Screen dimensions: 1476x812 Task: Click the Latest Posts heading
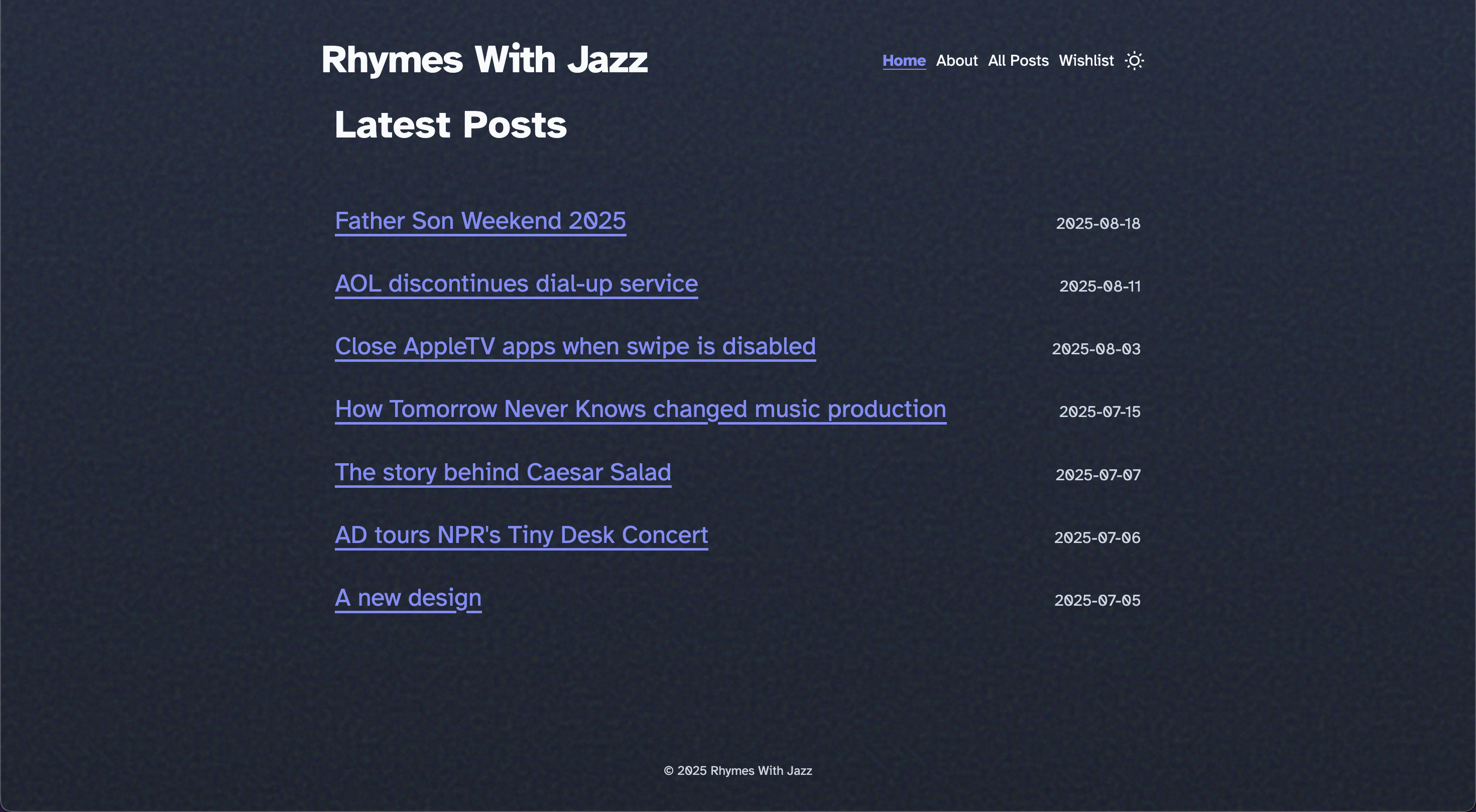coord(450,125)
